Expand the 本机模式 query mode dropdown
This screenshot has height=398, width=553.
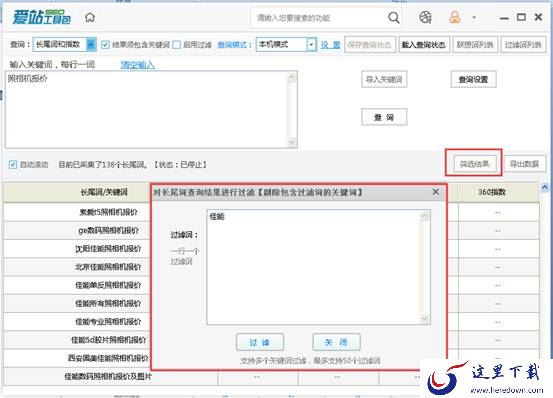(x=311, y=45)
